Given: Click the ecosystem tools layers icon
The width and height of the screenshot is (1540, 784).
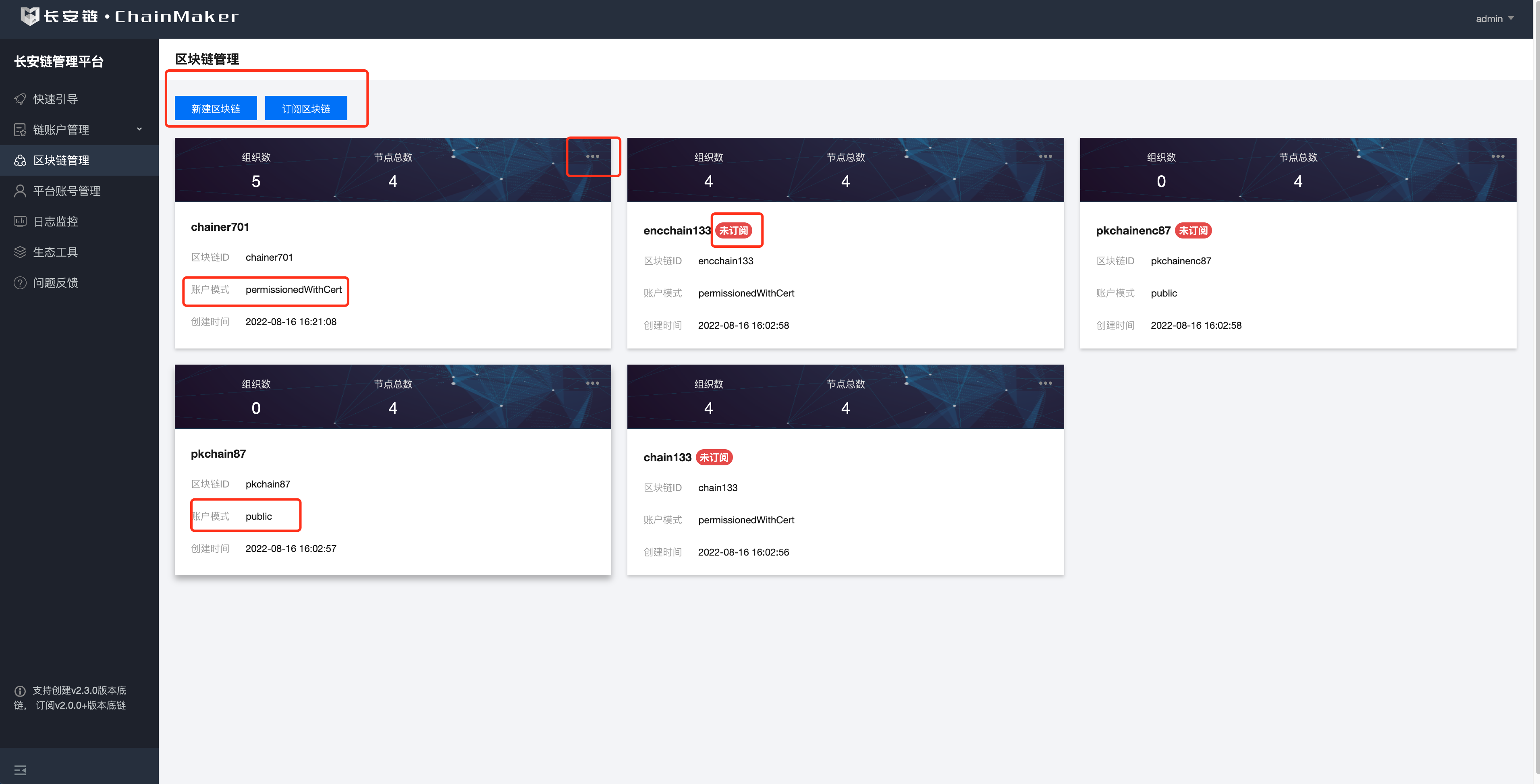Looking at the screenshot, I should (20, 252).
